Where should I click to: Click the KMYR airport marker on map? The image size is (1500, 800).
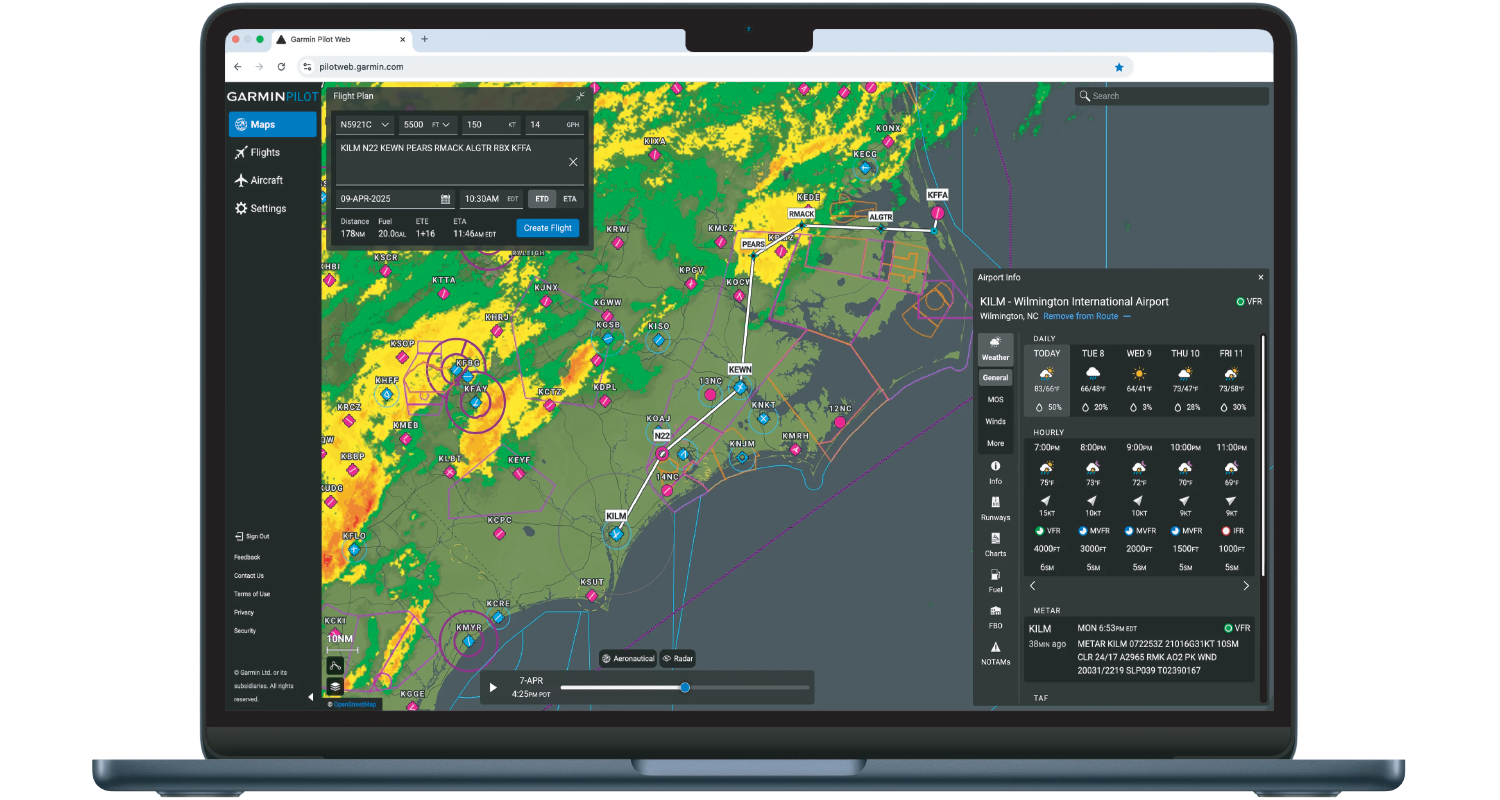tap(469, 640)
